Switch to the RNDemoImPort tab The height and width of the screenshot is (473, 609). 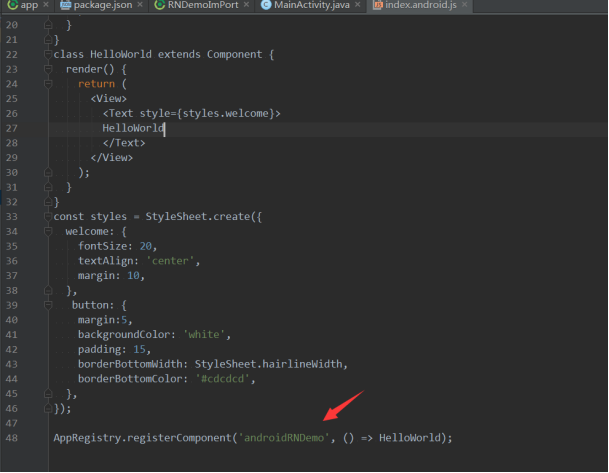coord(203,5)
